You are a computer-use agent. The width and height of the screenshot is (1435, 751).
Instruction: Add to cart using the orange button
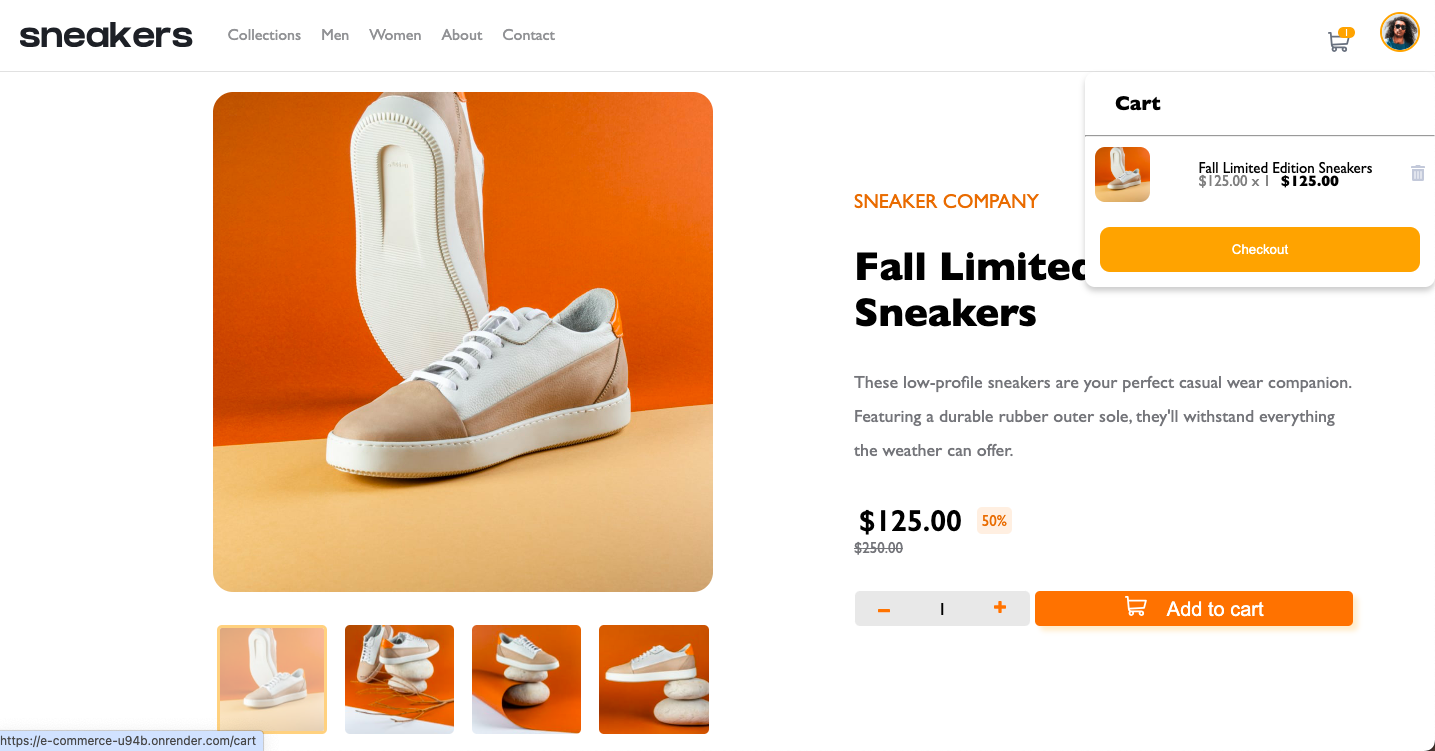point(1194,608)
